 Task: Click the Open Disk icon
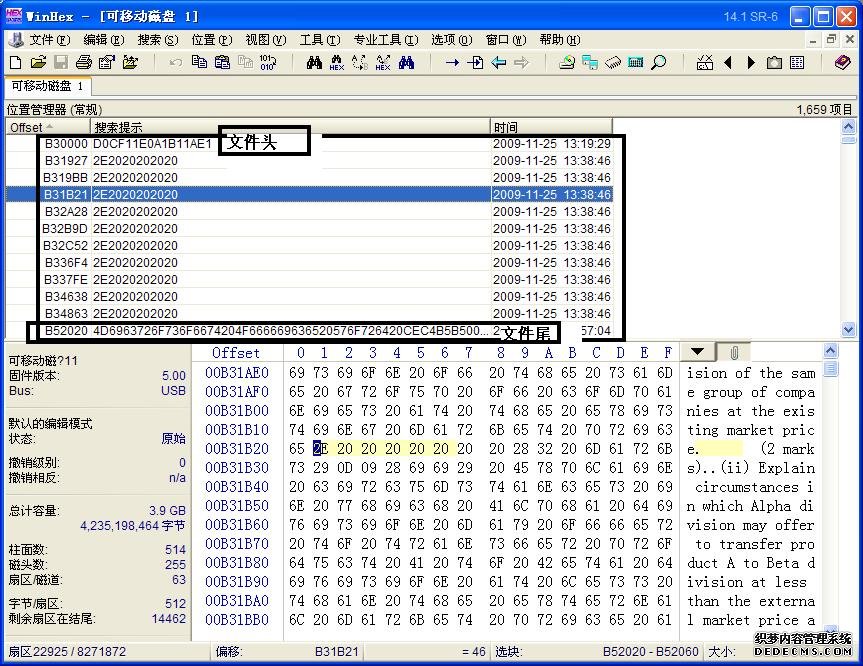[x=567, y=62]
